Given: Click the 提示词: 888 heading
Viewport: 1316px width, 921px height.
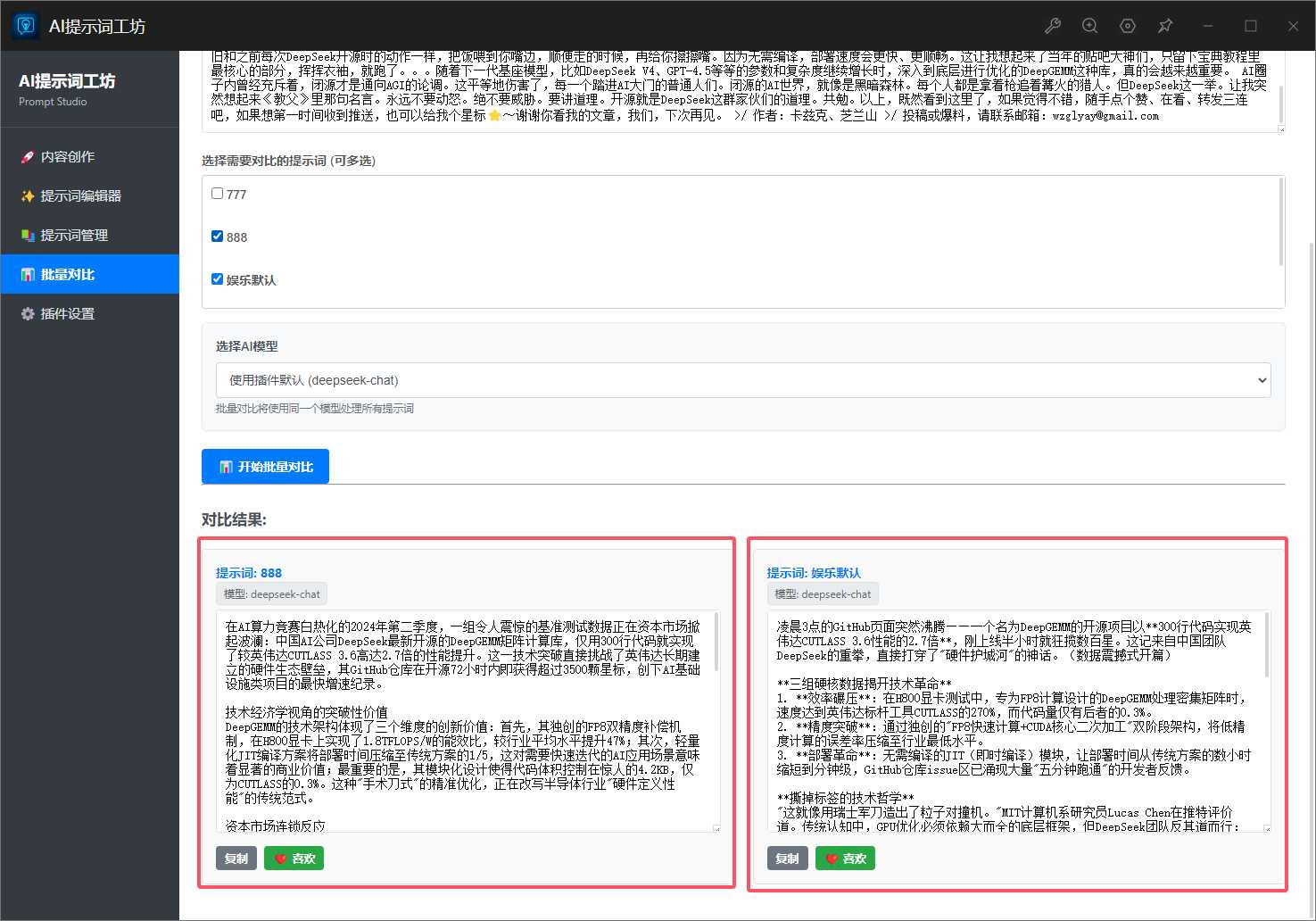Looking at the screenshot, I should coord(249,573).
